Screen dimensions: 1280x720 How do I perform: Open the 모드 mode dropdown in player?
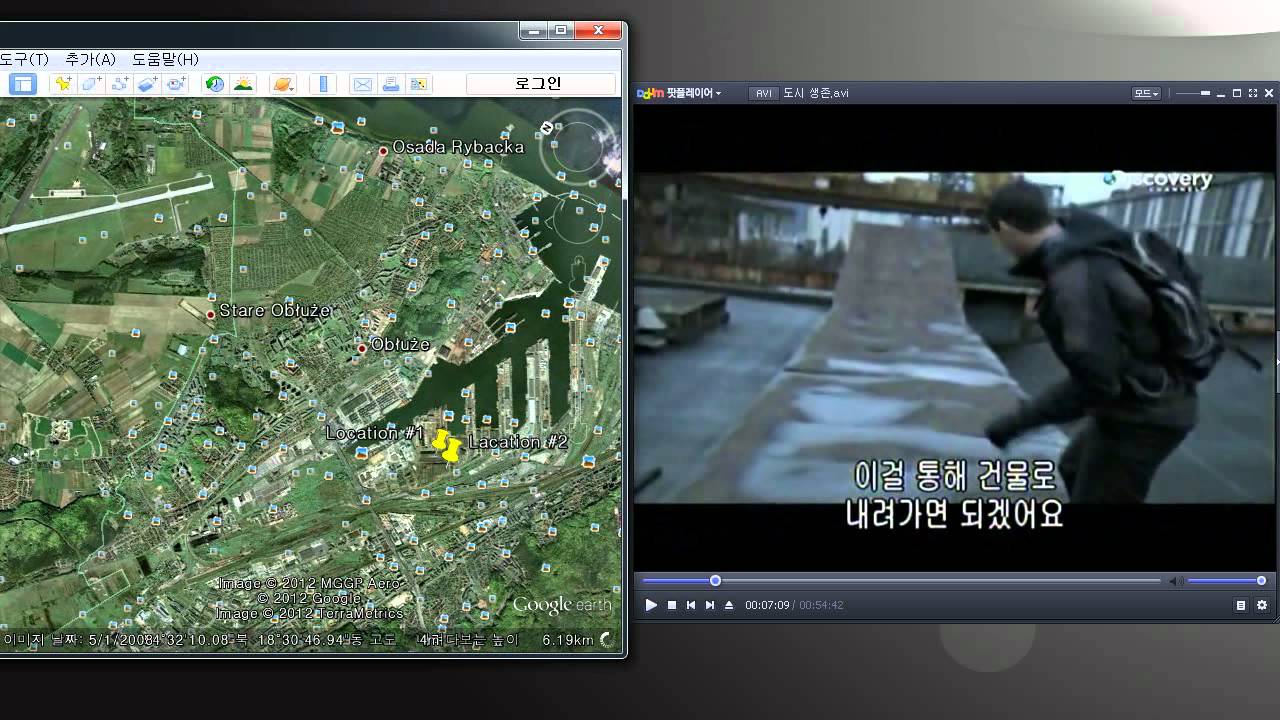pos(1146,93)
